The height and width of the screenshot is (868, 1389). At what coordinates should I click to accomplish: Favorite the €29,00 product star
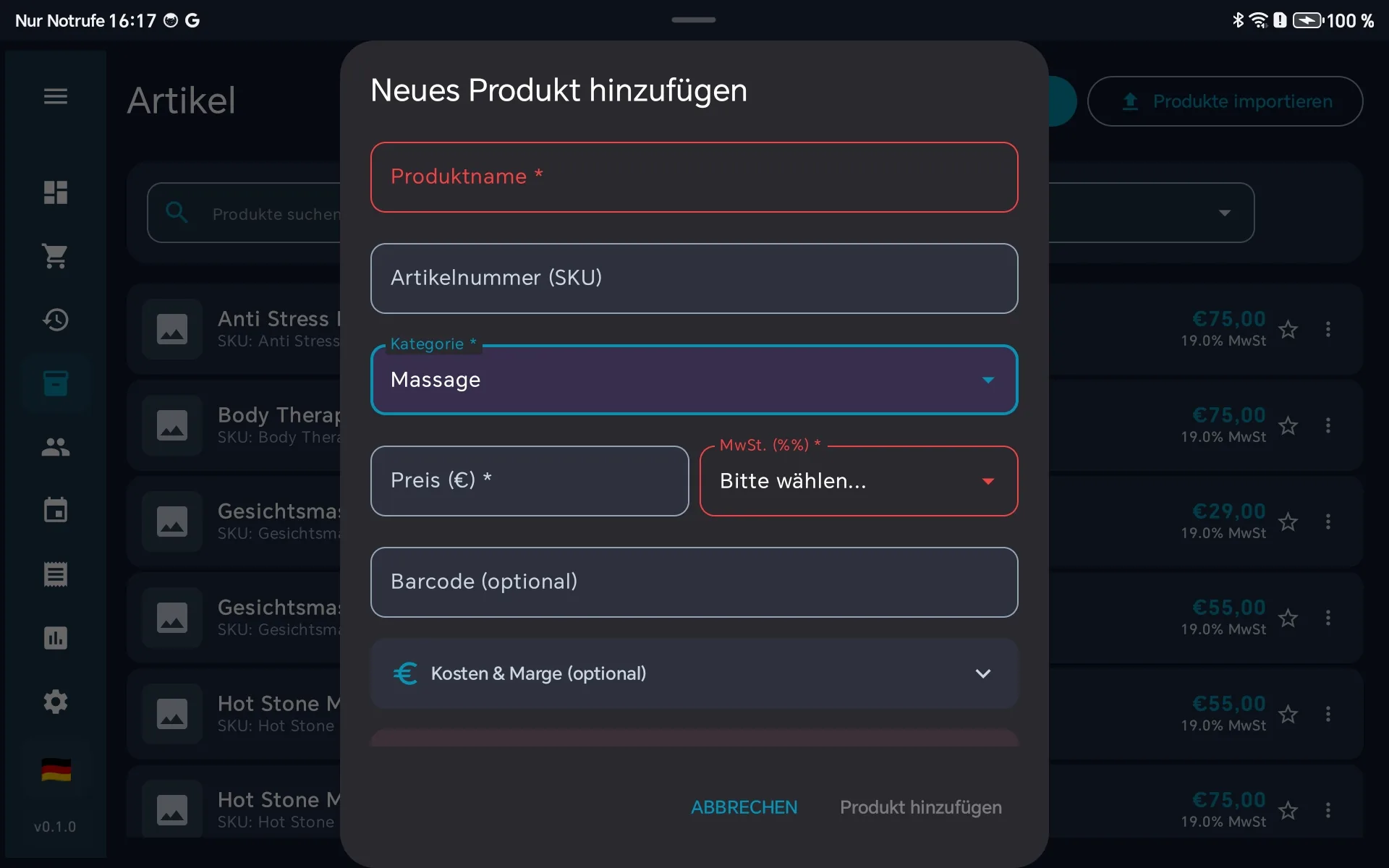pos(1288,522)
